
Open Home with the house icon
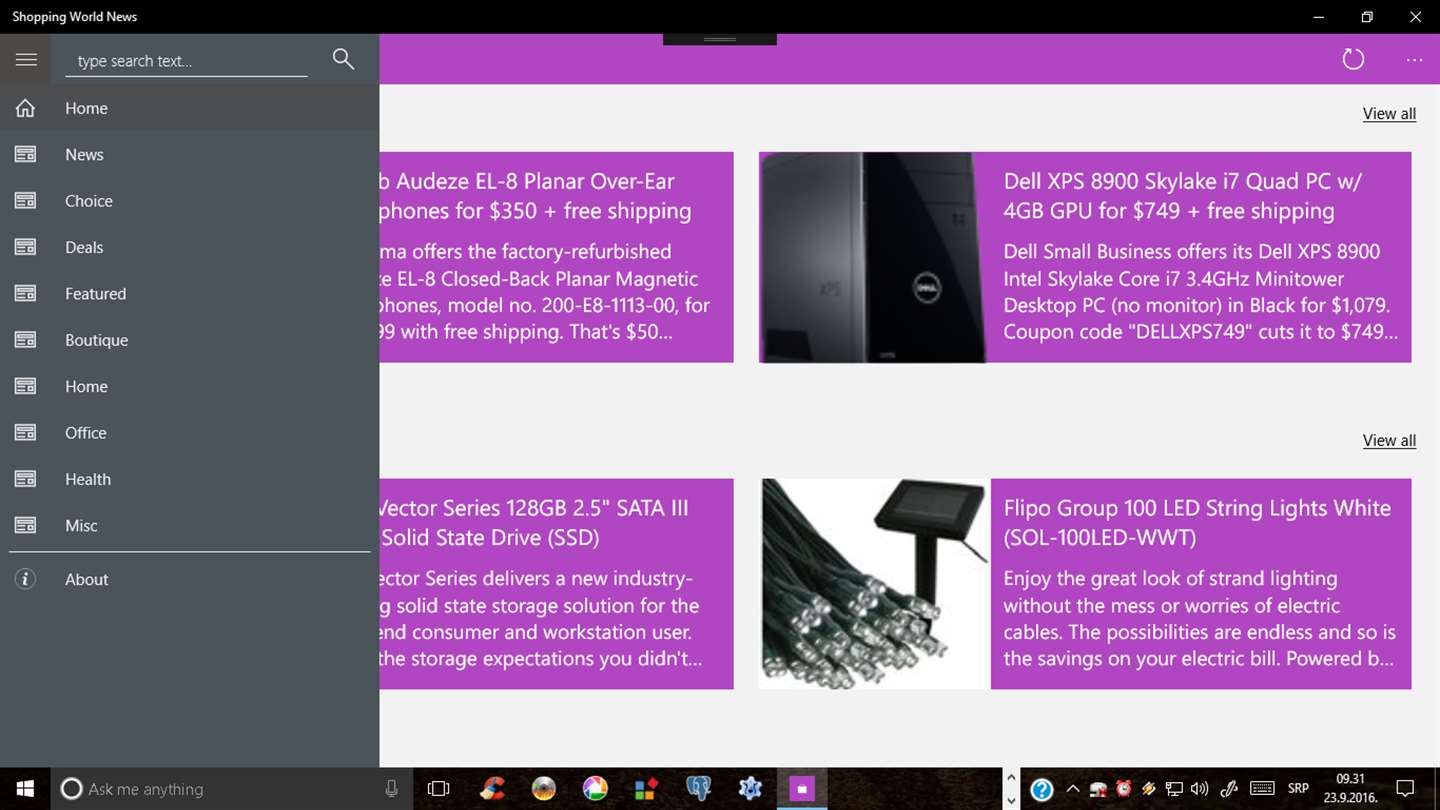click(25, 108)
